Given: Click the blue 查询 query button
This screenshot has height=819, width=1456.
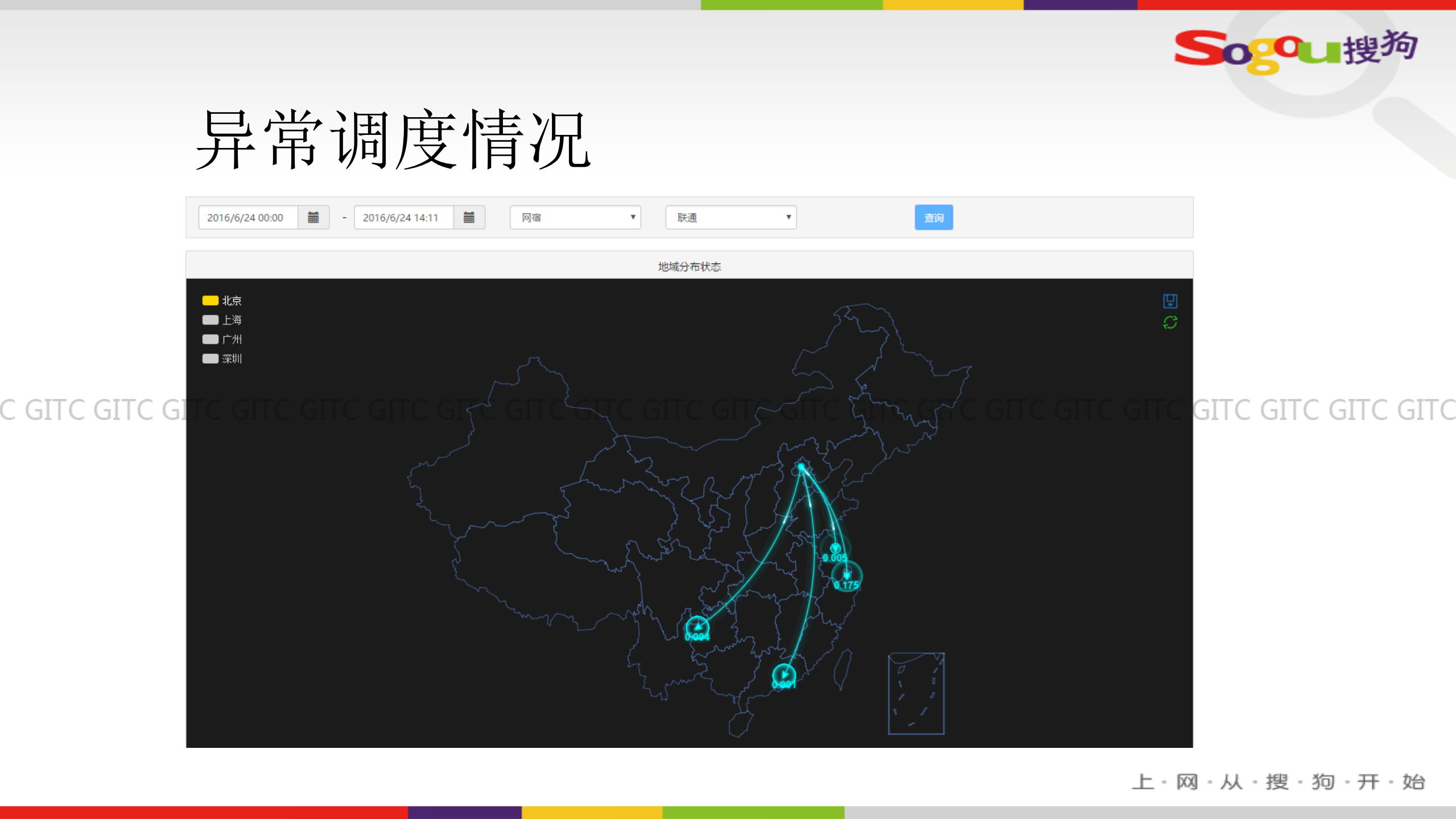Looking at the screenshot, I should (934, 217).
